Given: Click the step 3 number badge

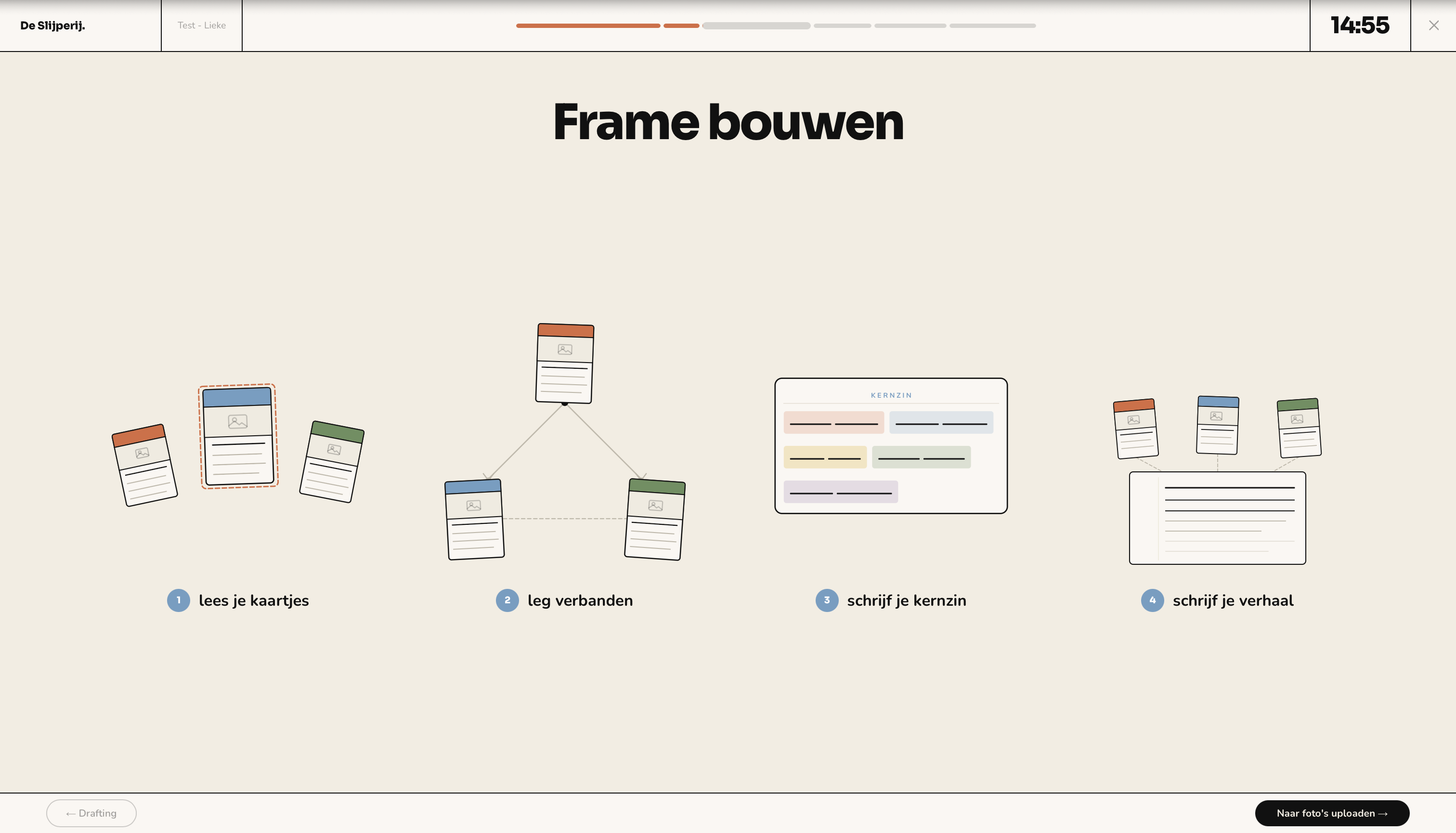Looking at the screenshot, I should click(827, 600).
